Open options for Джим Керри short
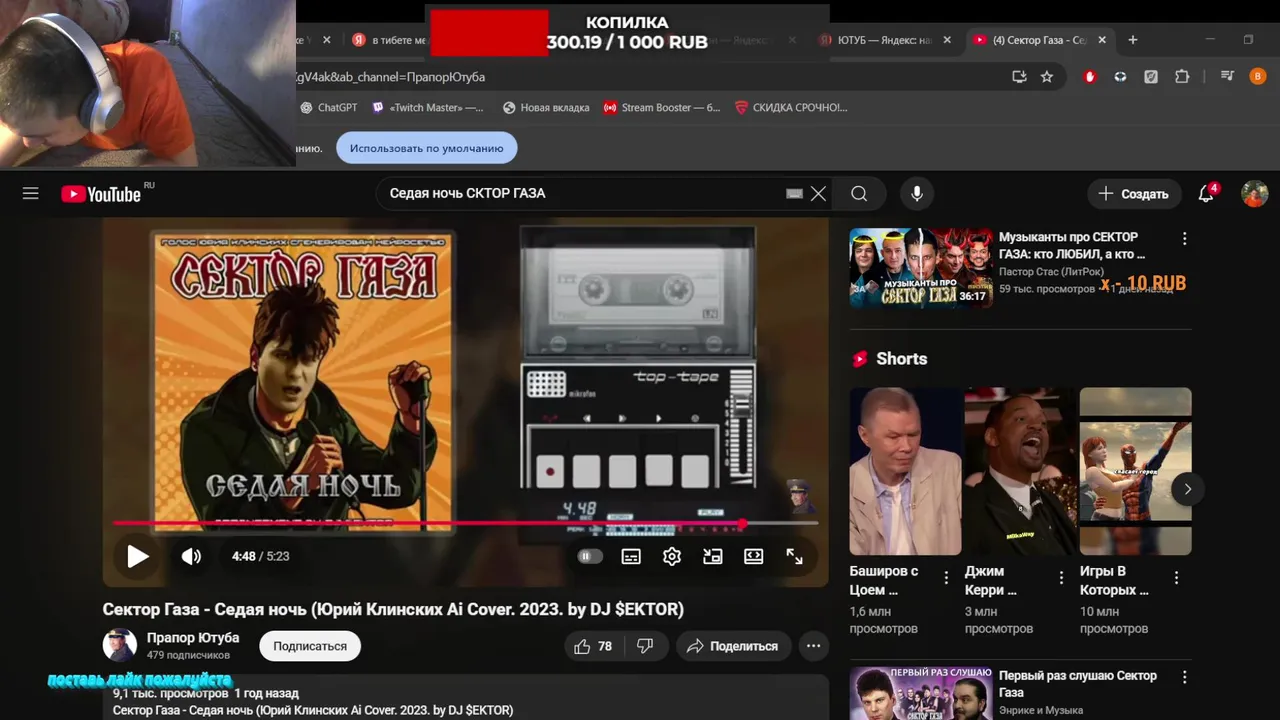Screen dimensions: 1280x720 tap(1062, 577)
